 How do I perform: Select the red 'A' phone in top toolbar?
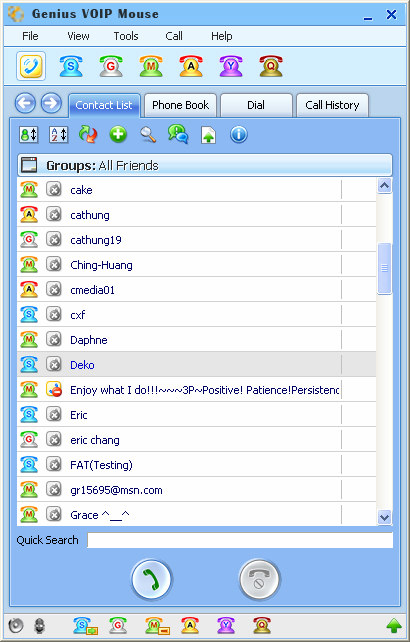click(x=191, y=66)
